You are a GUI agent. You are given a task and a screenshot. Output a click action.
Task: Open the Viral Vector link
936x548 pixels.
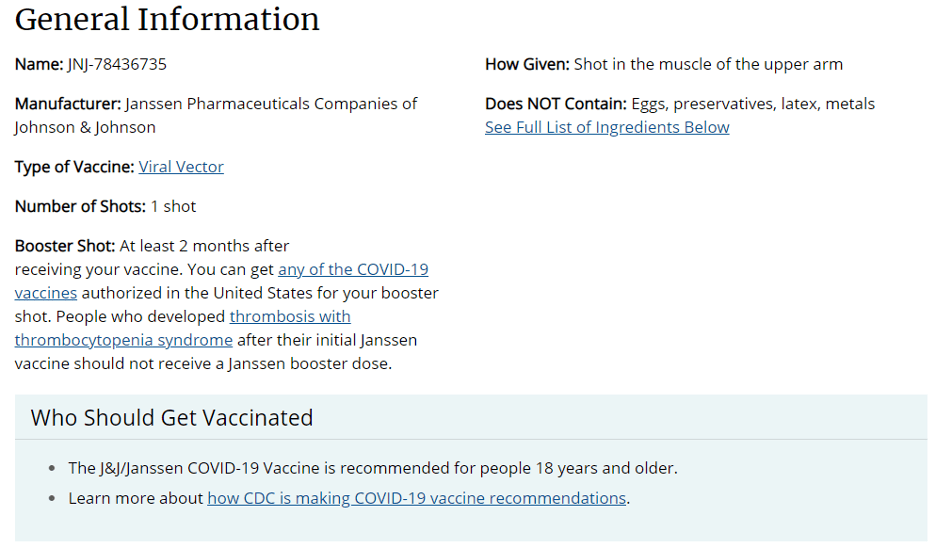pyautogui.click(x=181, y=167)
